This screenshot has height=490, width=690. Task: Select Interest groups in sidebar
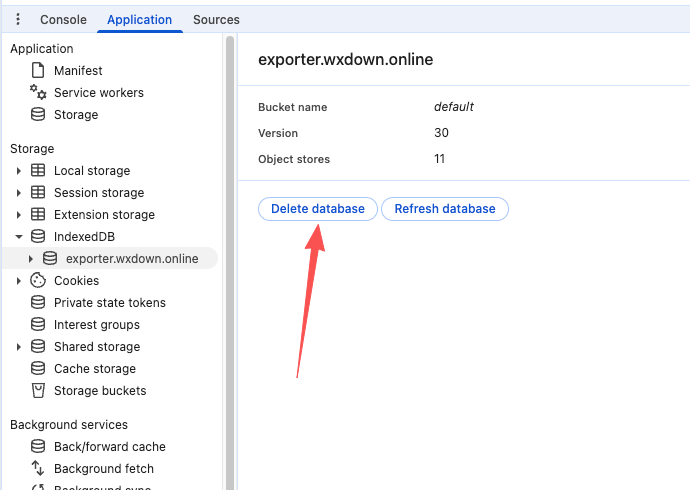[x=97, y=325]
